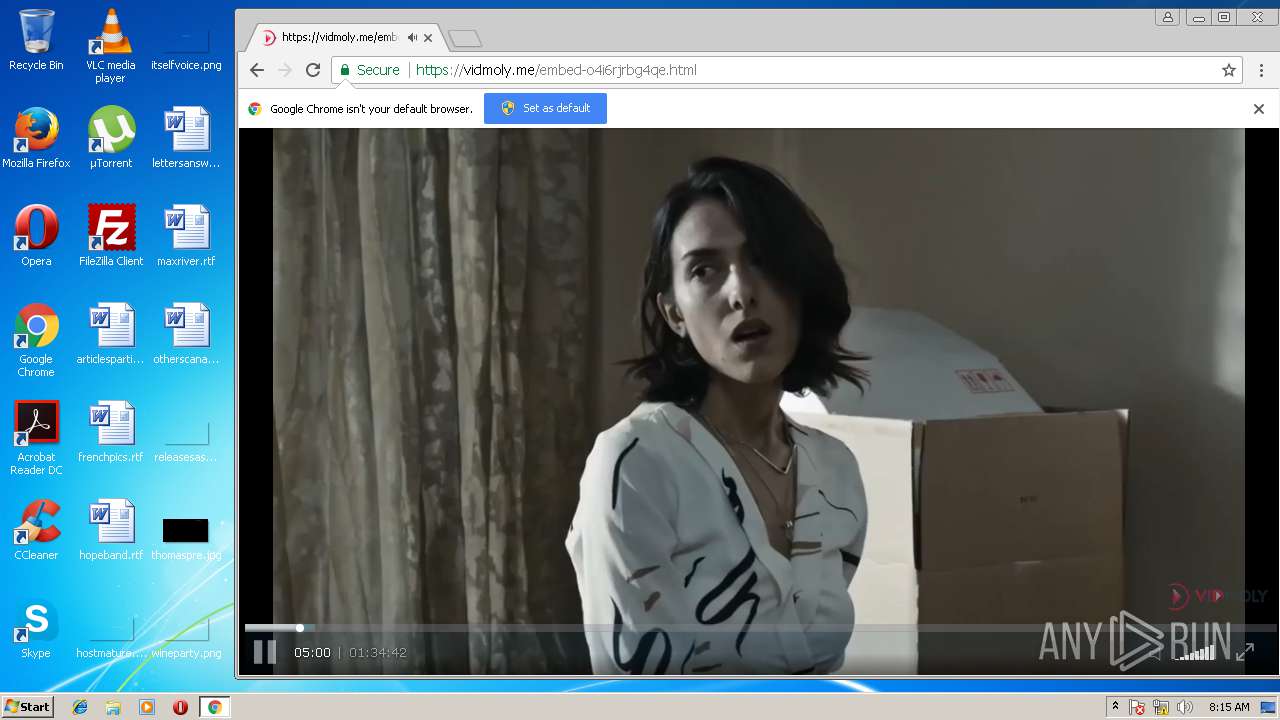Launch FileZilla Client shortcut

(x=111, y=236)
